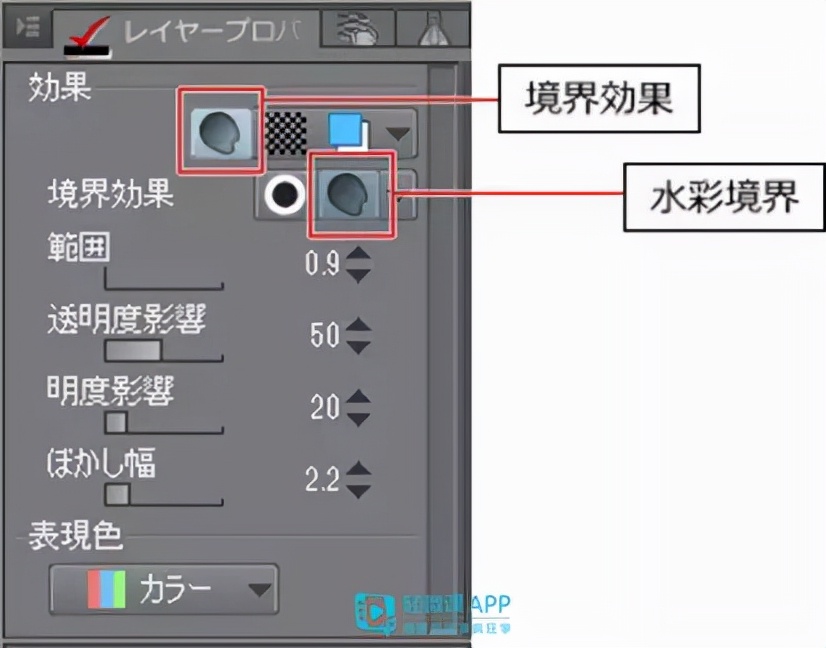The height and width of the screenshot is (648, 826).
Task: Decrease the ぼかし幅 value of 2.2
Action: (359, 491)
